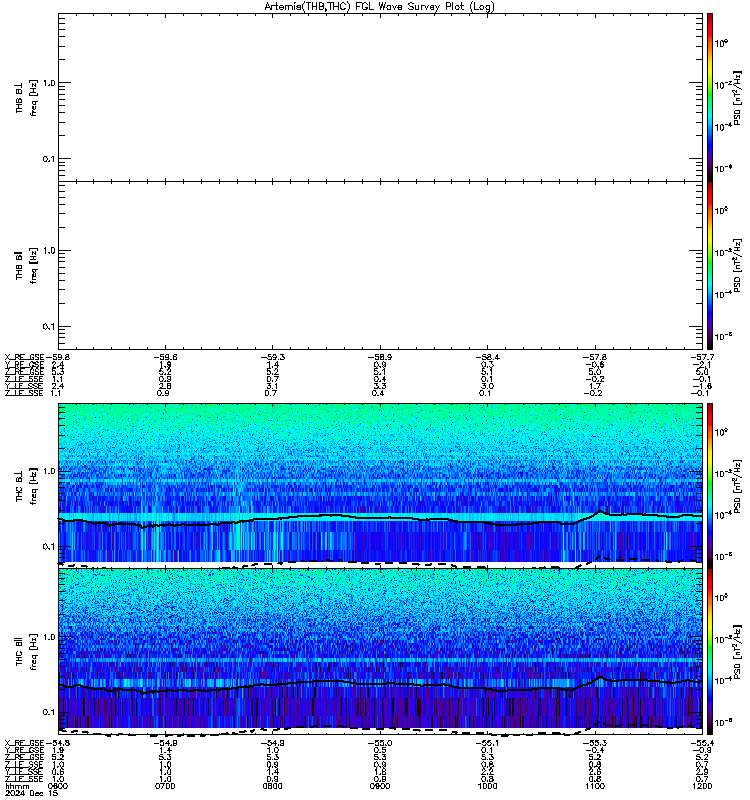The width and height of the screenshot is (750, 800).
Task: Click the 0800 time axis label
Action: (x=272, y=786)
